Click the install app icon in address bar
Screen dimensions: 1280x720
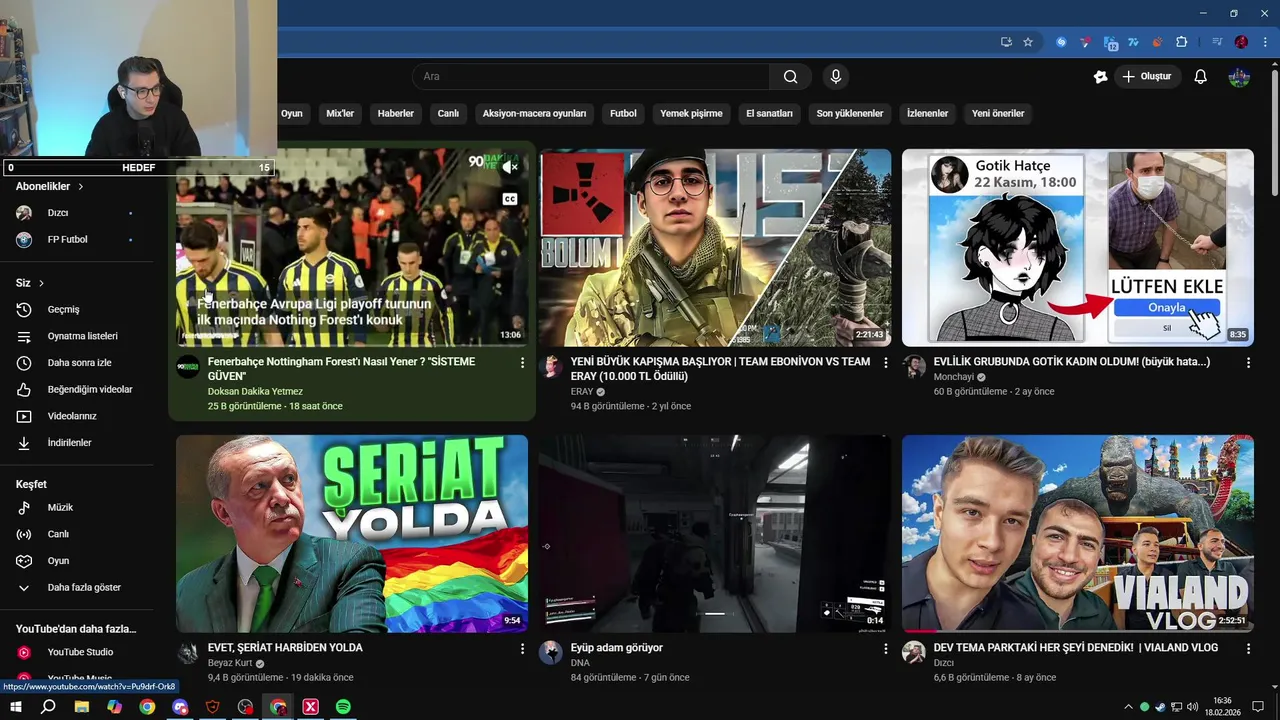(1006, 42)
